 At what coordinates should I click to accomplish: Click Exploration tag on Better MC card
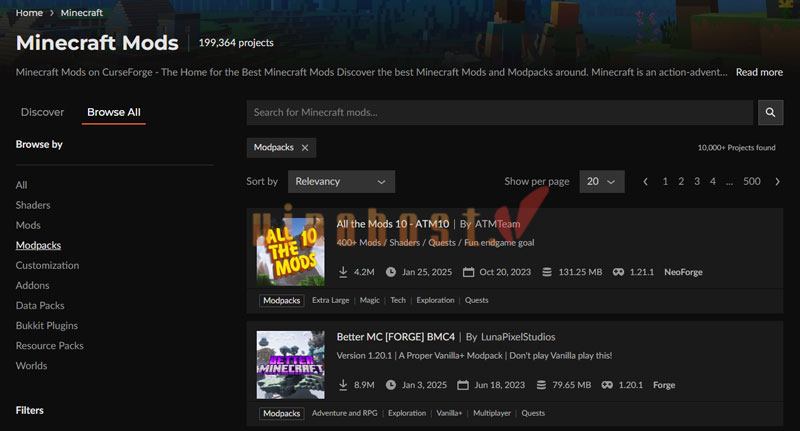(407, 413)
